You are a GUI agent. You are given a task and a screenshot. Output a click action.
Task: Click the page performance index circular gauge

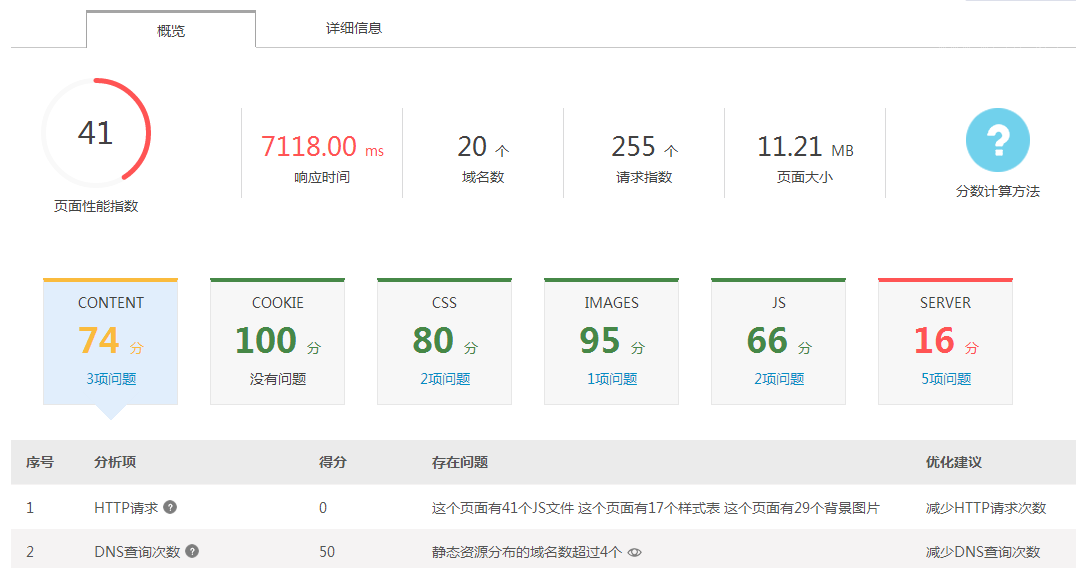click(96, 133)
